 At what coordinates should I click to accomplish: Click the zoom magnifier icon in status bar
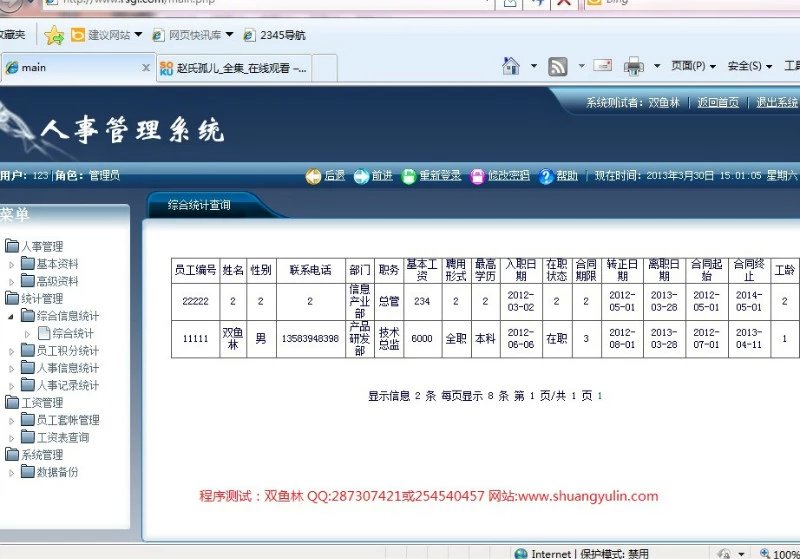pyautogui.click(x=765, y=553)
